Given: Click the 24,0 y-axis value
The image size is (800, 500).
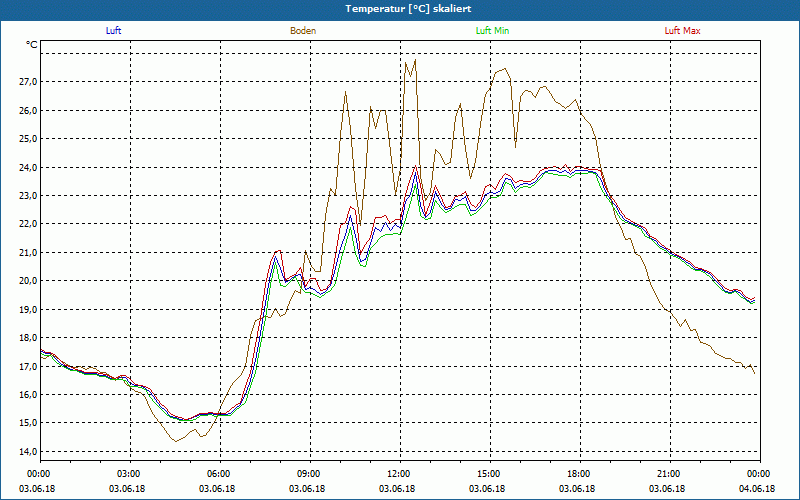Looking at the screenshot, I should click(28, 167).
